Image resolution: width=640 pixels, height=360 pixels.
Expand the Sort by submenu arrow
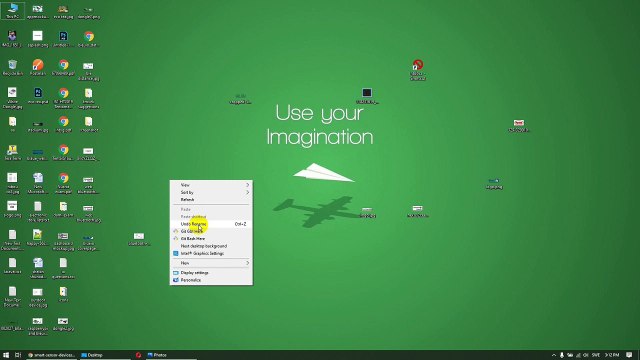coord(247,192)
